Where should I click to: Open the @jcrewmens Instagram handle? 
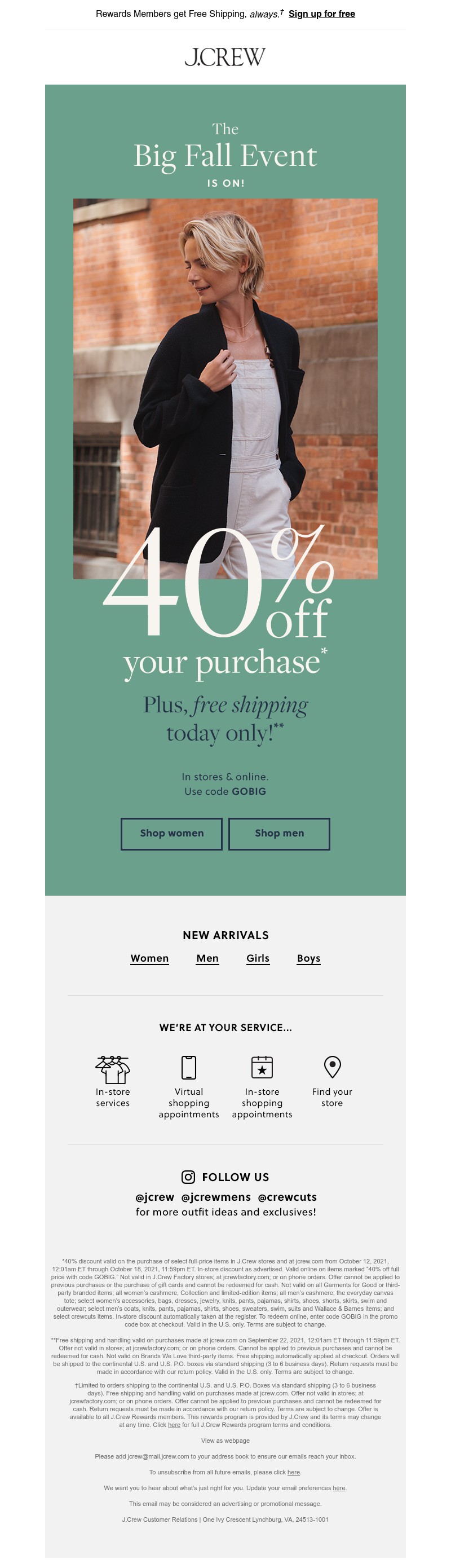pos(216,1197)
